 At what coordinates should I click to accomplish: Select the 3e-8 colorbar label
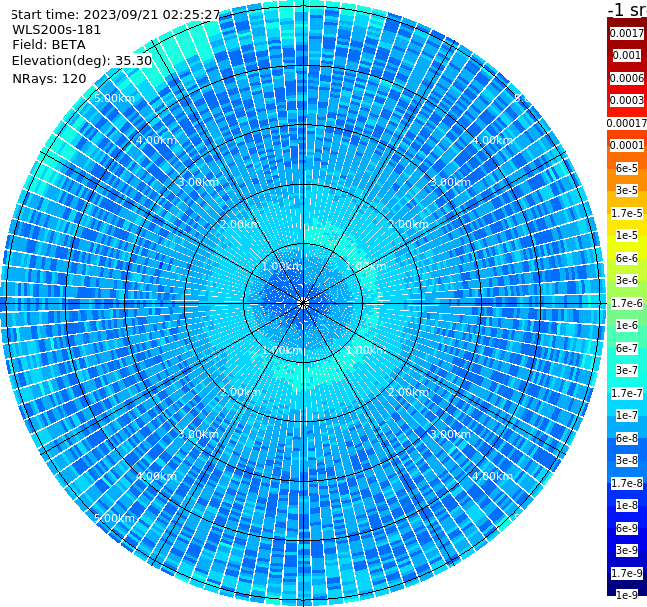627,460
